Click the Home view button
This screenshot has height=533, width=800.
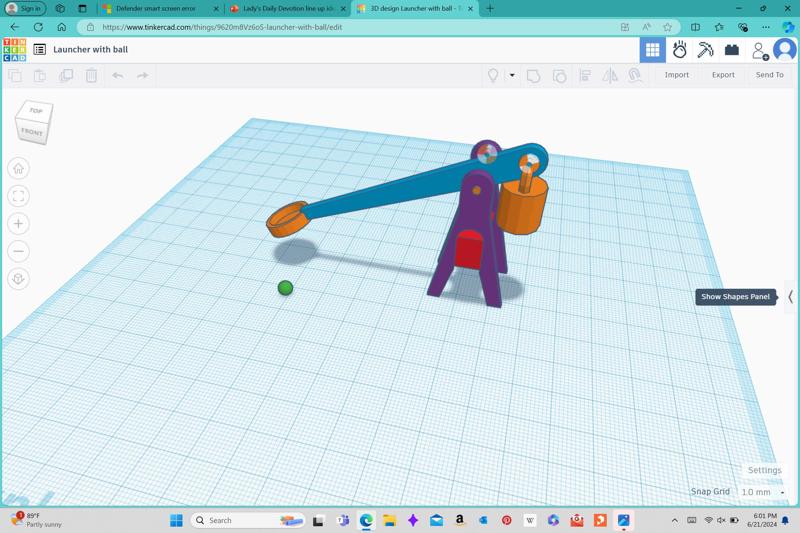[x=18, y=168]
